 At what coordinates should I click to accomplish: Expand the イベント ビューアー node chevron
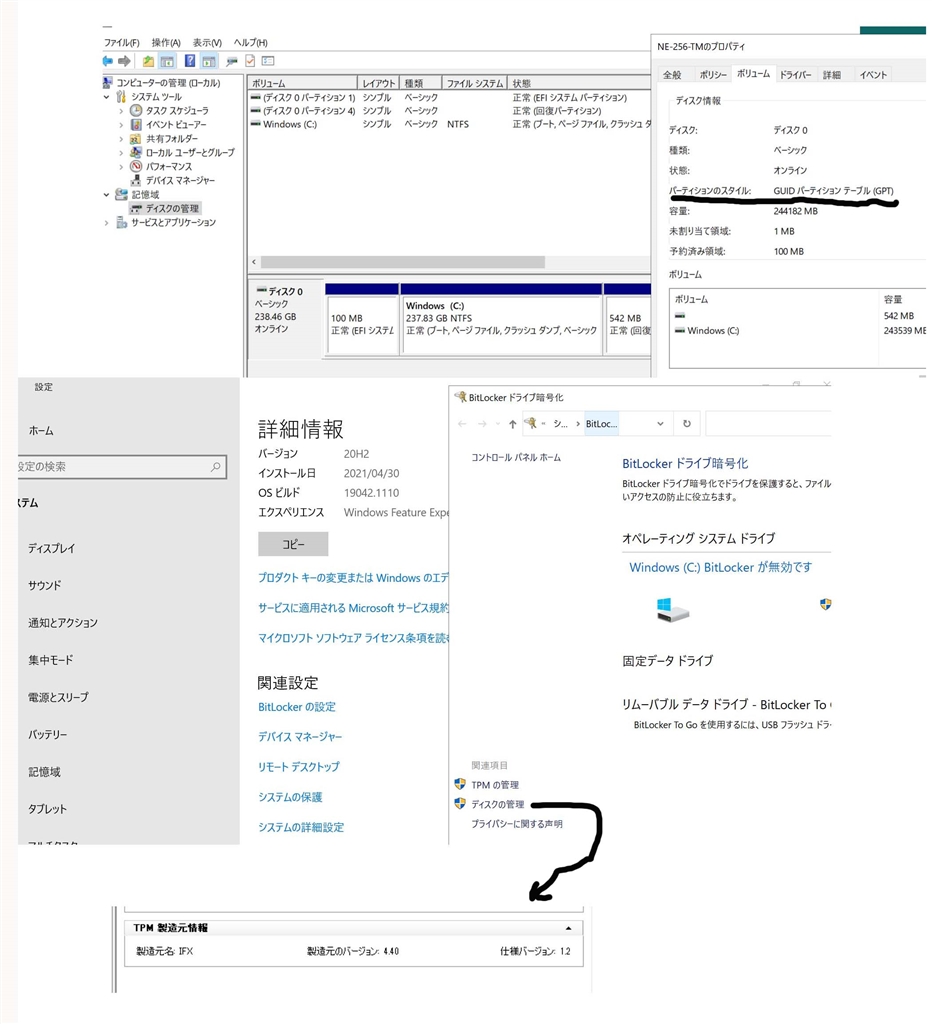pos(121,124)
